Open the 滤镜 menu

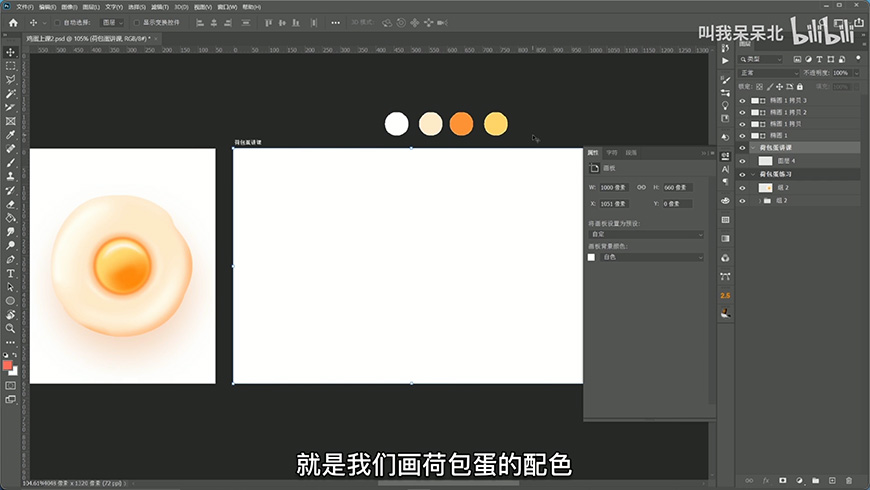[160, 7]
